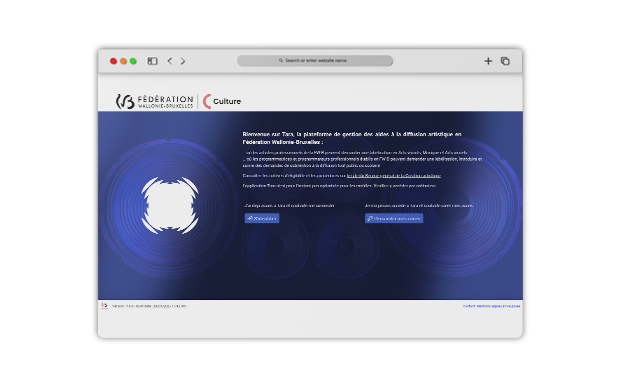Click the red close window button
The image size is (620, 368).
(x=113, y=61)
